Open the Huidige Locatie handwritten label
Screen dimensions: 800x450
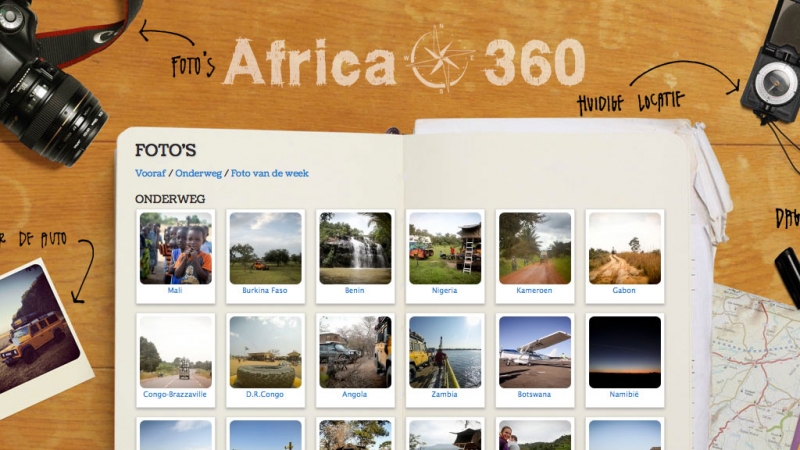[x=631, y=103]
